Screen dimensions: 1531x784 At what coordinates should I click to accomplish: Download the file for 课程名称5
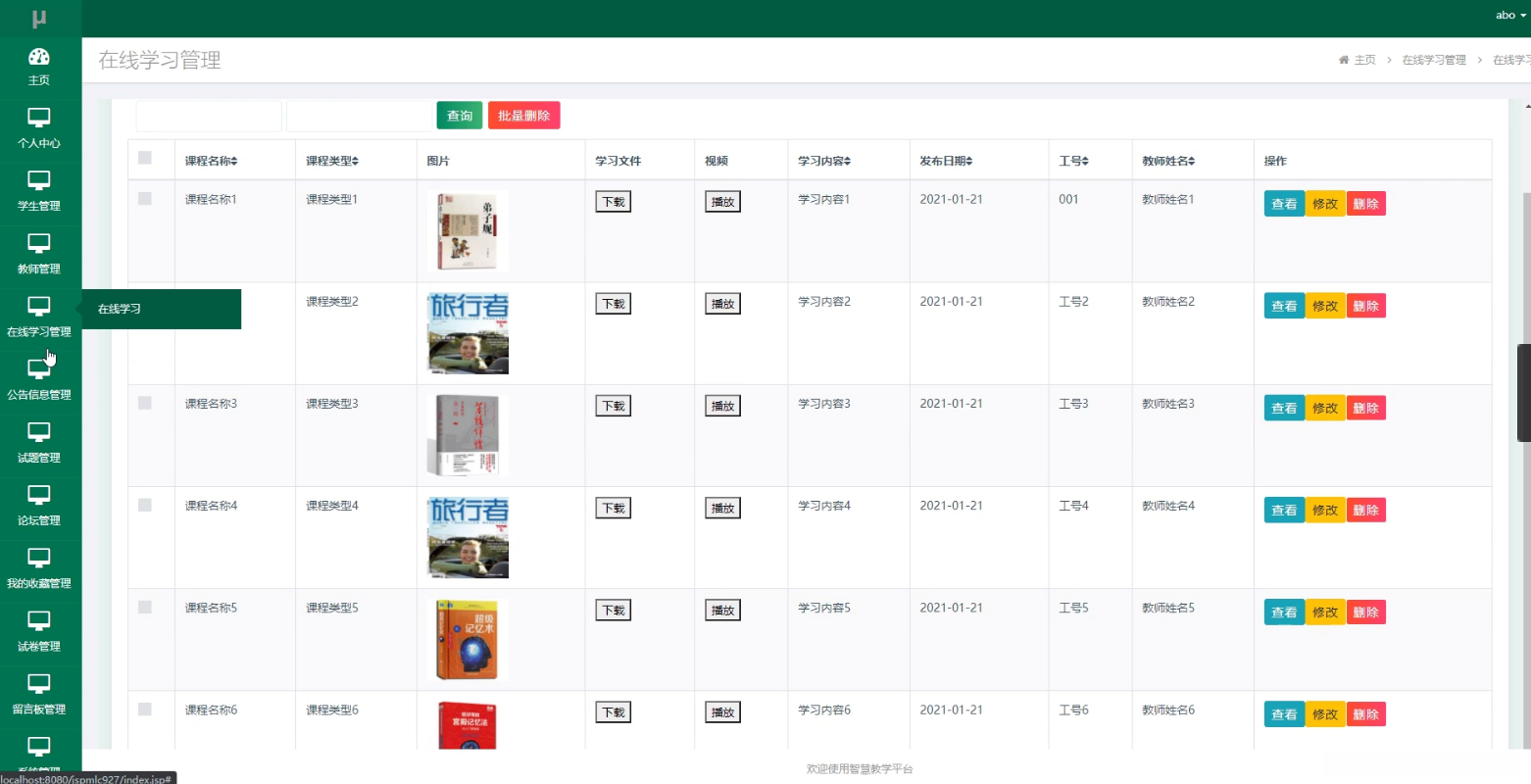(614, 611)
